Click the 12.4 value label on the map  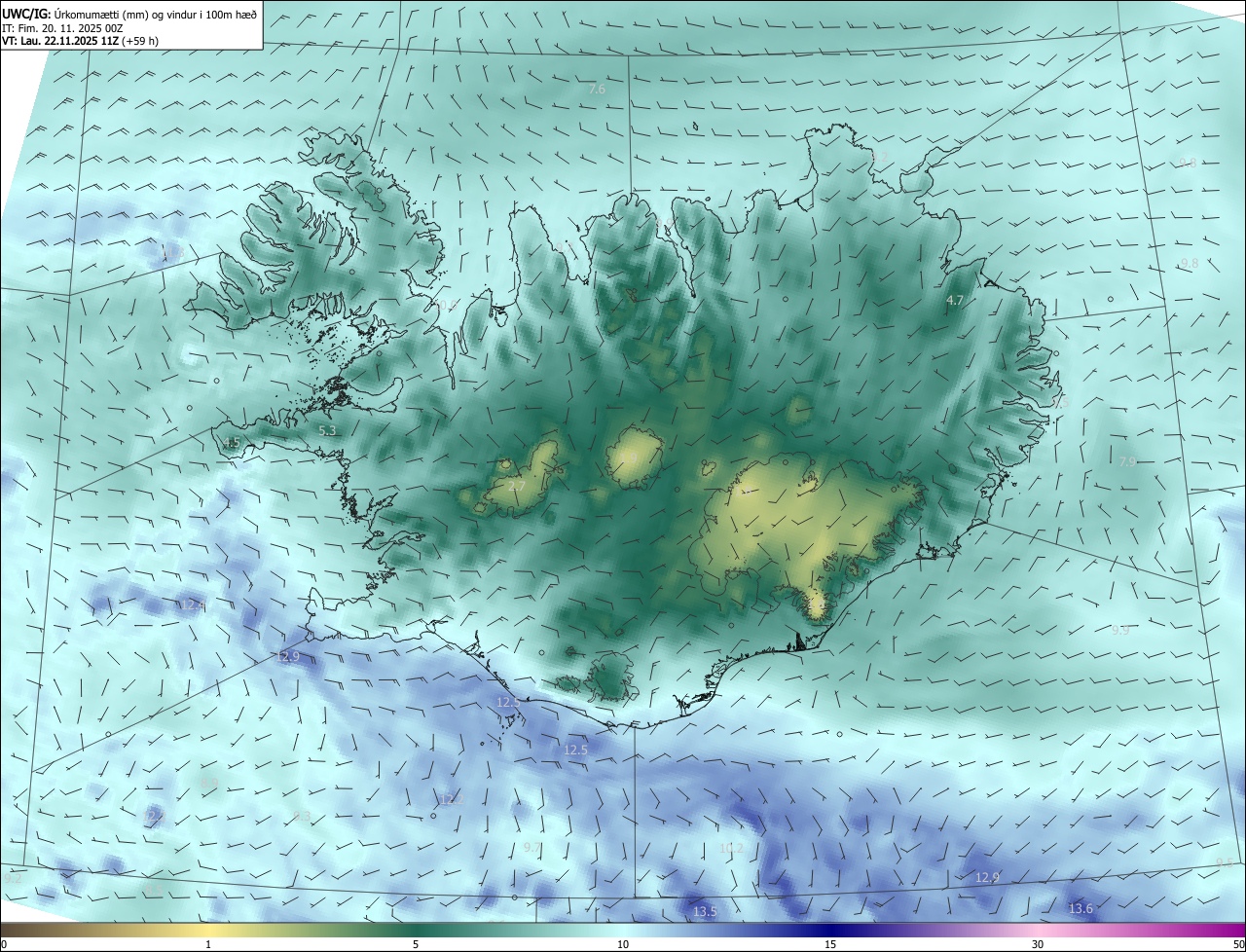[193, 605]
